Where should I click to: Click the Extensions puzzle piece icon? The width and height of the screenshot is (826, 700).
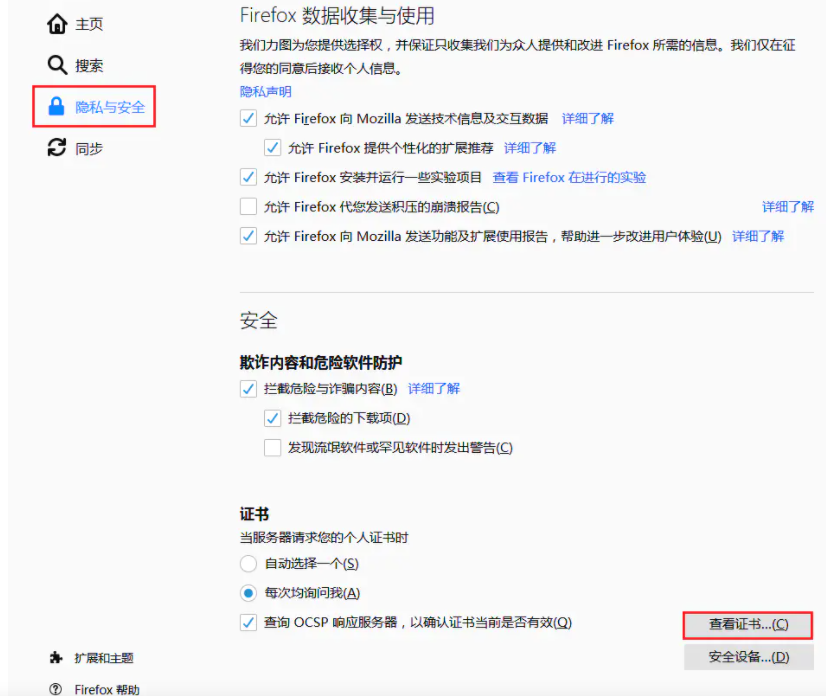click(56, 657)
